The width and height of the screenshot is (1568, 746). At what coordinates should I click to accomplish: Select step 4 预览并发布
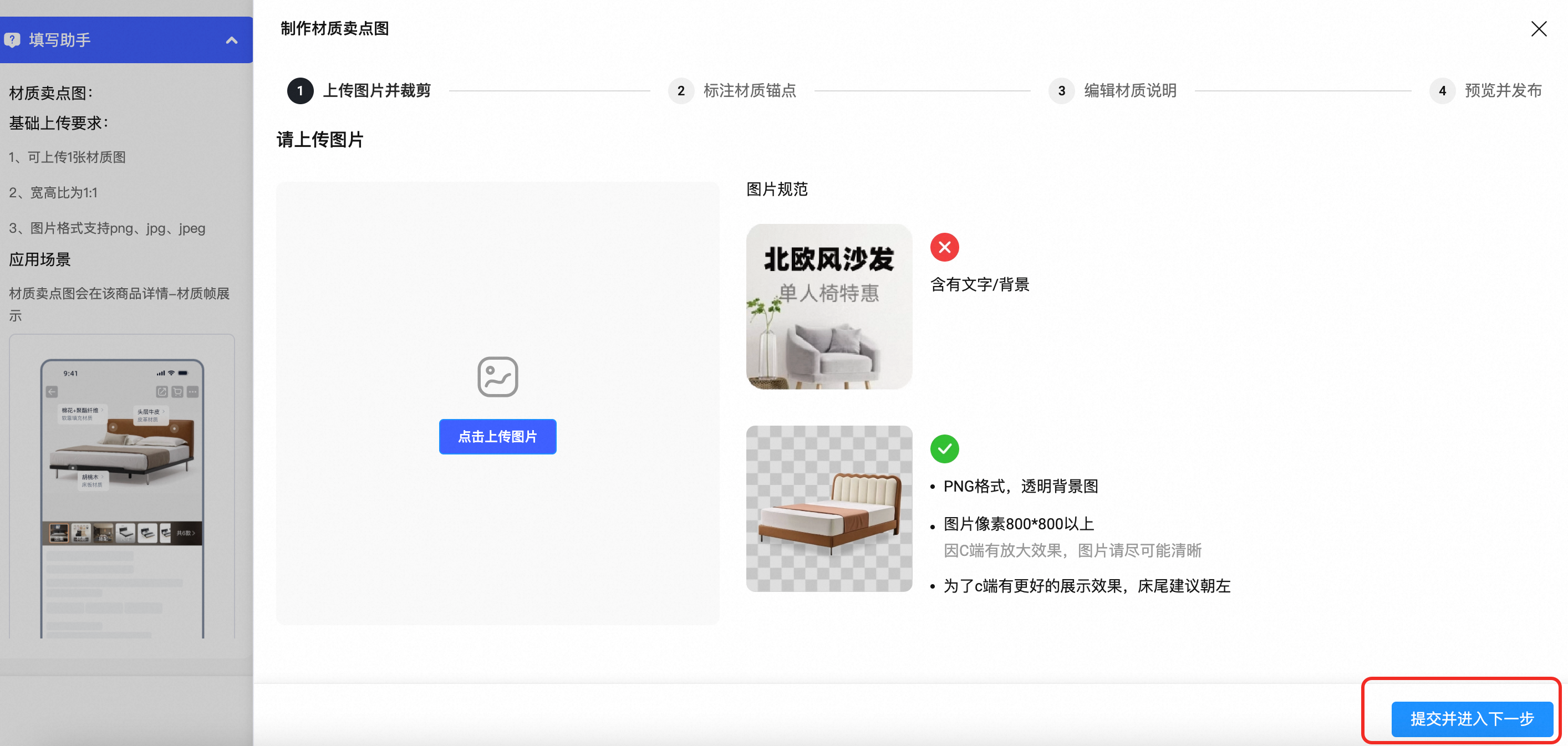click(1485, 91)
